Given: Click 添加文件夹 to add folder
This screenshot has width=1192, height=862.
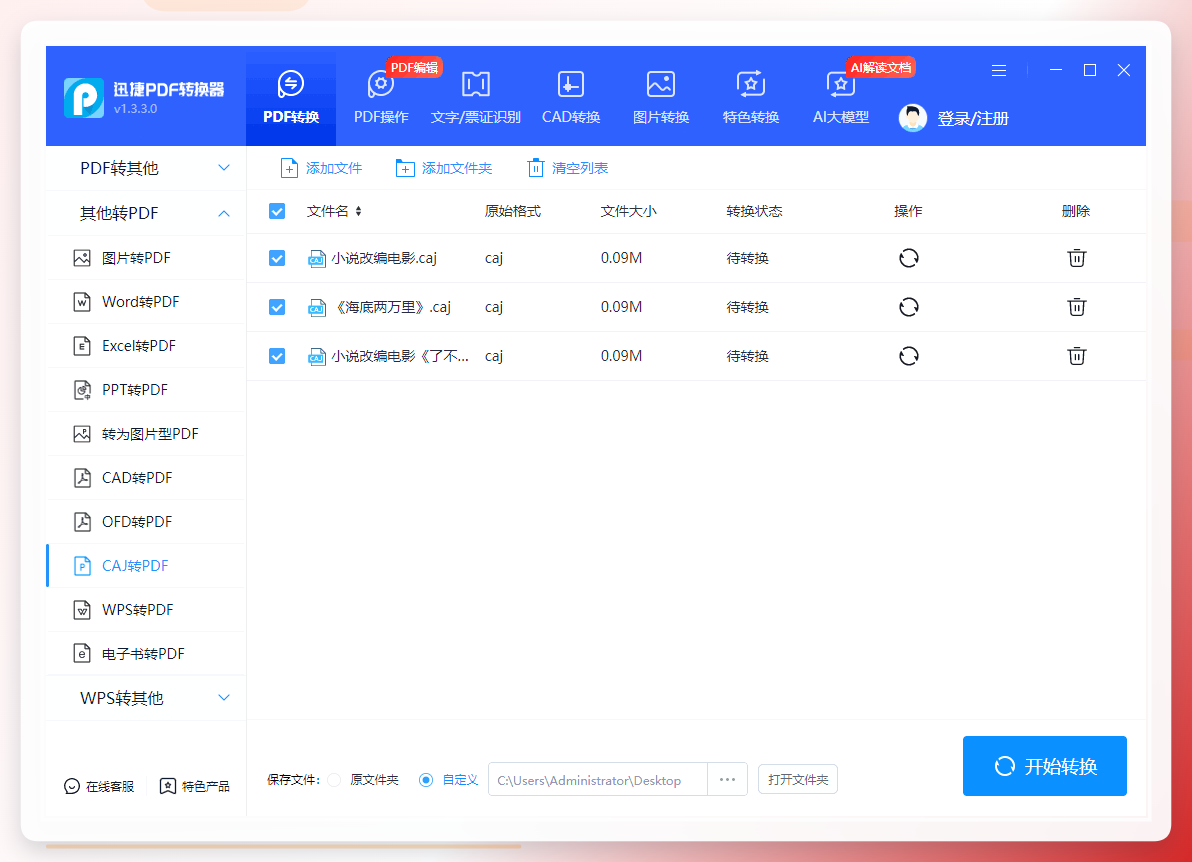Looking at the screenshot, I should click(x=444, y=168).
